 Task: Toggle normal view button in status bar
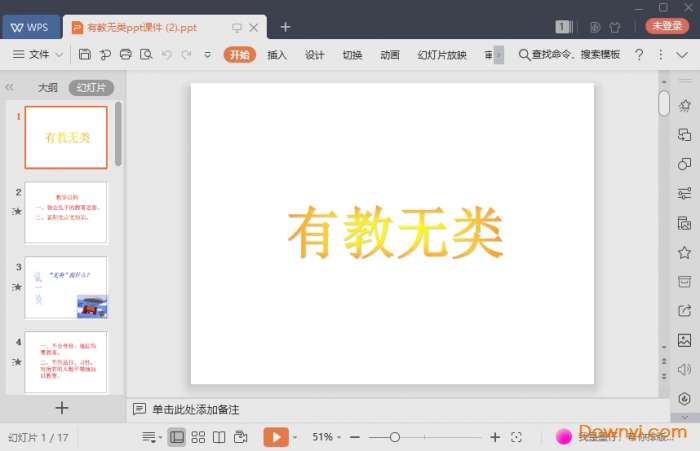pos(177,437)
